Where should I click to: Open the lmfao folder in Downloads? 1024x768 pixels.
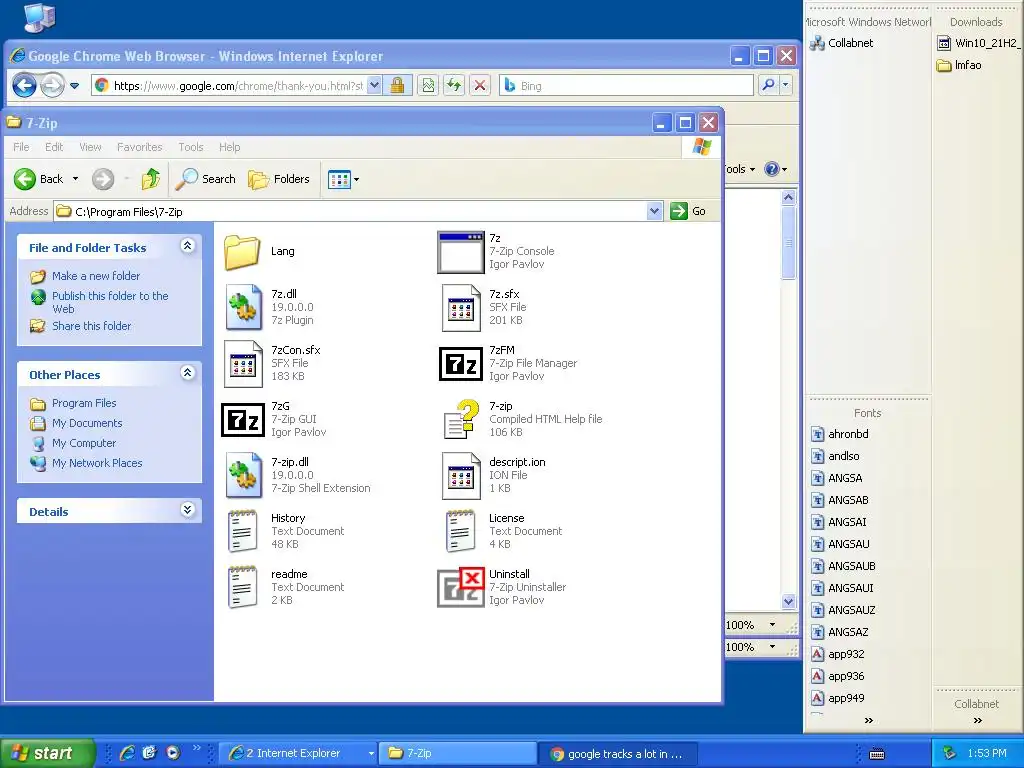pyautogui.click(x=959, y=65)
